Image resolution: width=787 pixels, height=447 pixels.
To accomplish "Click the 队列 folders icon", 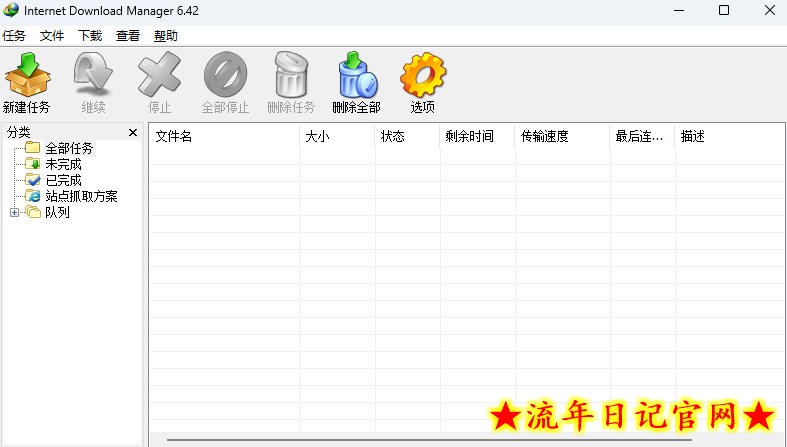I will pos(33,212).
